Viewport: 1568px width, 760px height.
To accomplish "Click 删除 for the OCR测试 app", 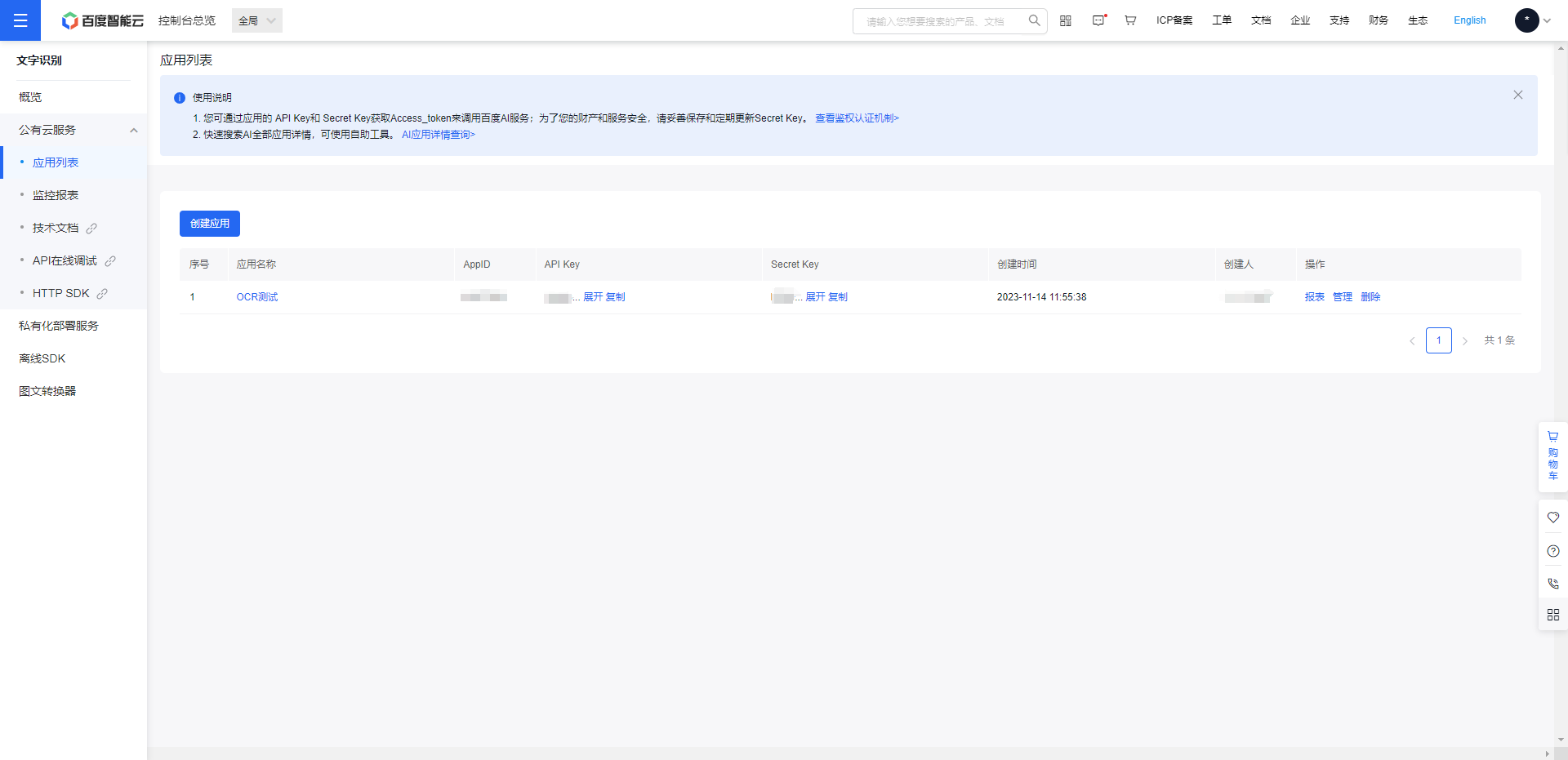I will (1370, 297).
